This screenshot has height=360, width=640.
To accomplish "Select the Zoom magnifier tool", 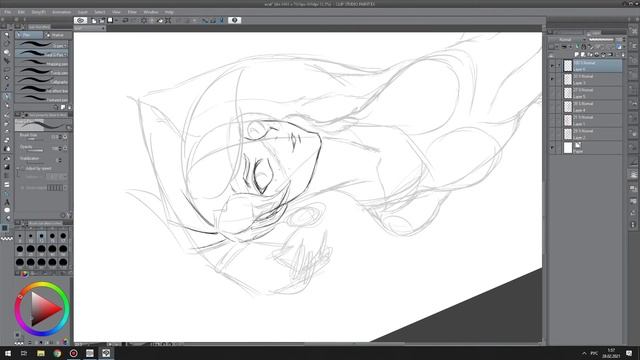I will click(x=7, y=34).
